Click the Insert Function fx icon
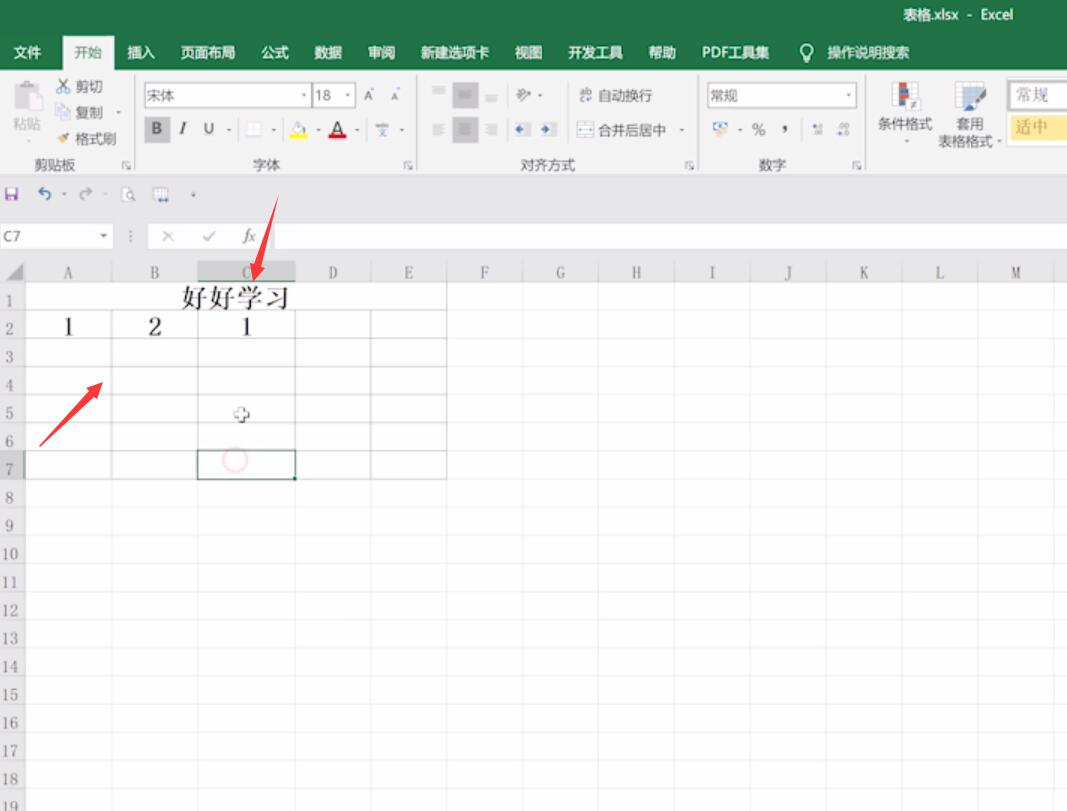1067x811 pixels. [249, 236]
